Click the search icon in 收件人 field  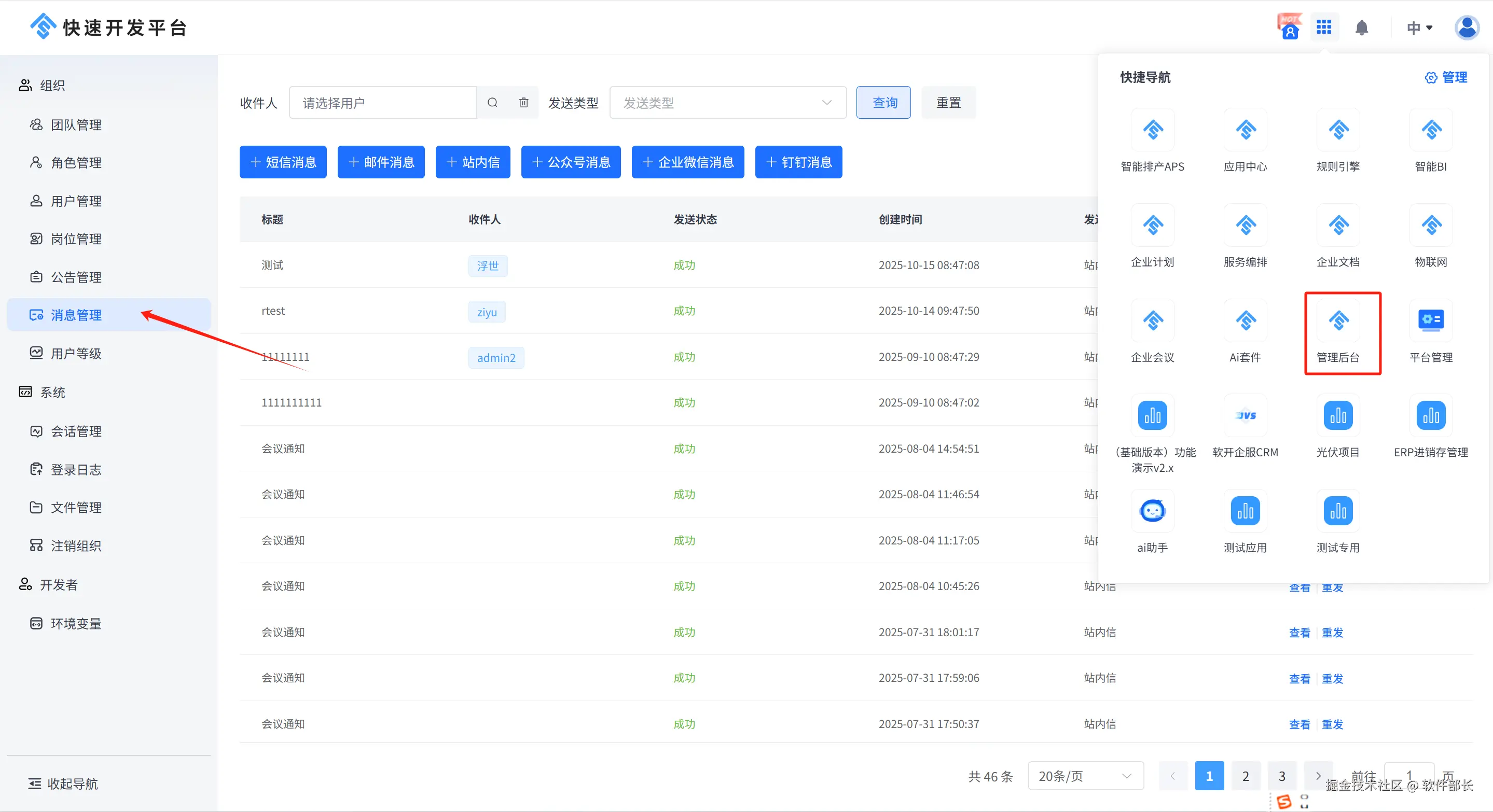493,103
